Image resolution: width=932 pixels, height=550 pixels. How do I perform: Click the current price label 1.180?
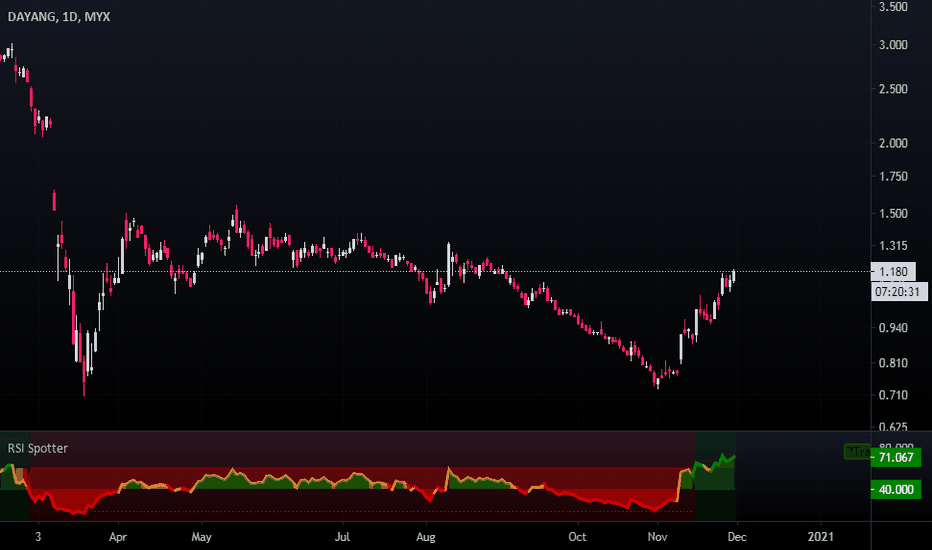coord(893,272)
